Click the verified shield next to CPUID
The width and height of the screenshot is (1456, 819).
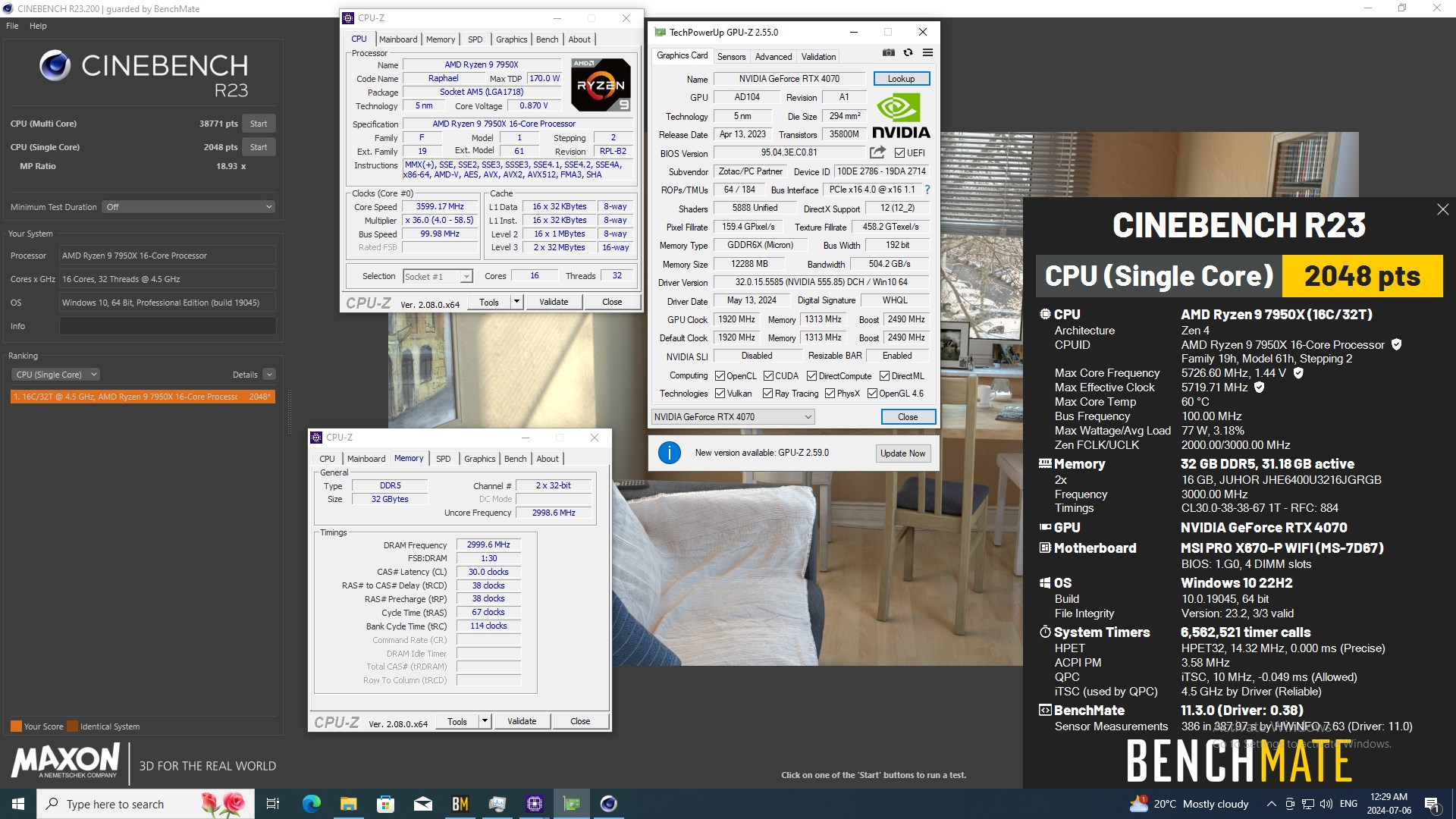click(x=1396, y=344)
